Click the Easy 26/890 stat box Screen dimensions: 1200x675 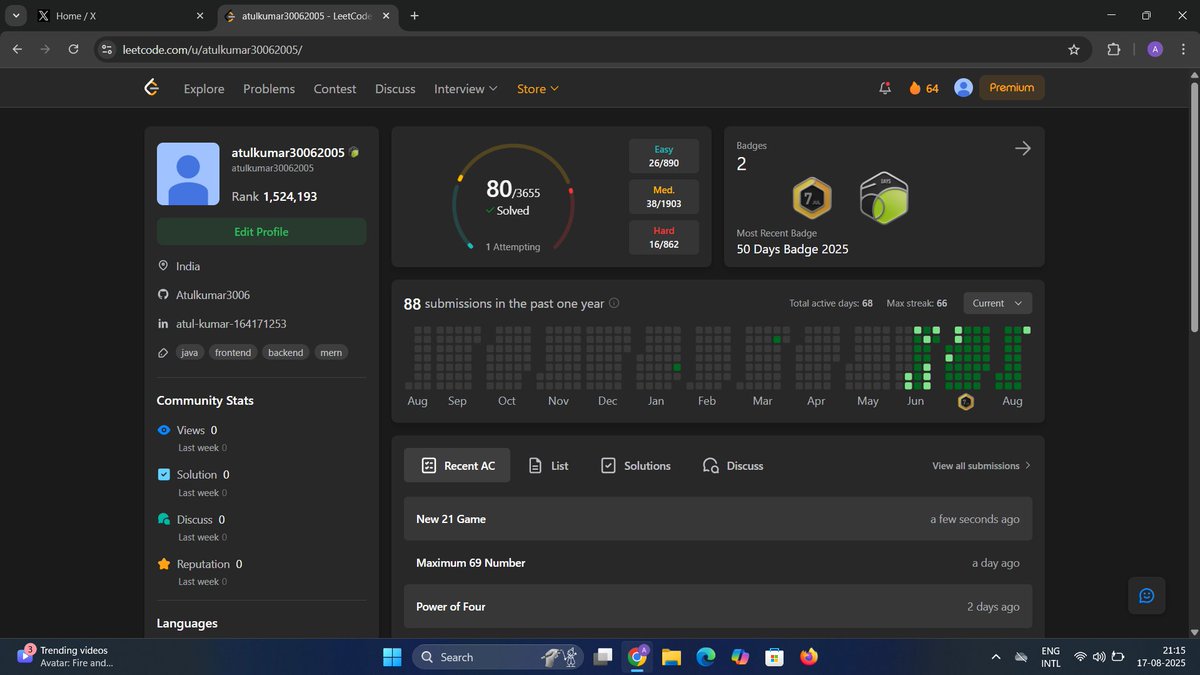[664, 156]
